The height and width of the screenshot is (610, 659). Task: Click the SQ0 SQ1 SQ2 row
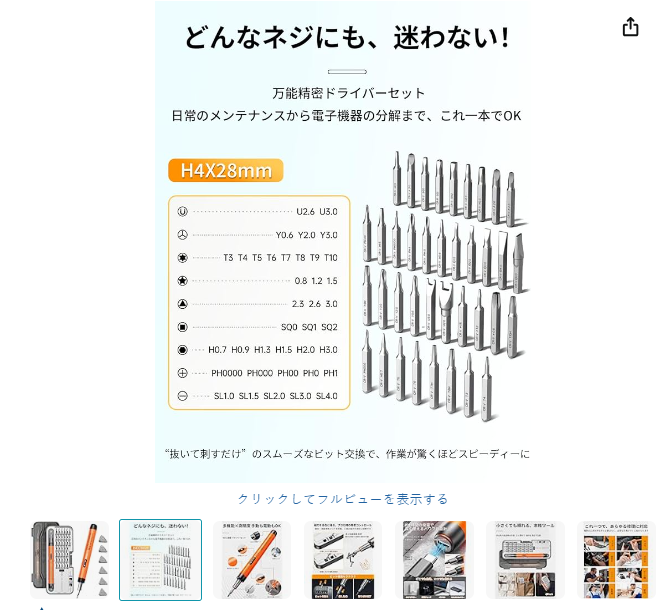(258, 327)
